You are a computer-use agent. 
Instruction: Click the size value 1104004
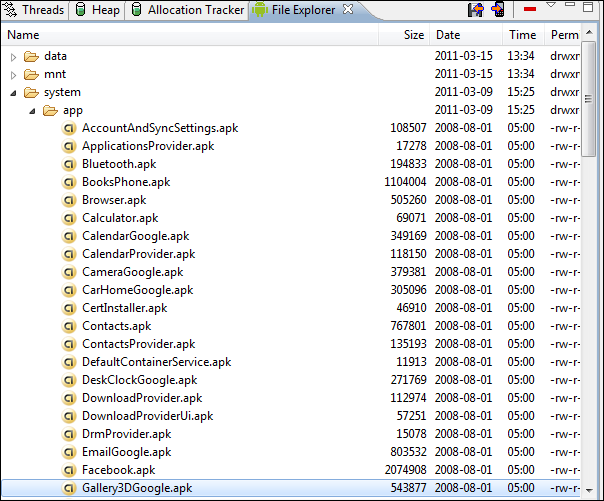pos(405,182)
